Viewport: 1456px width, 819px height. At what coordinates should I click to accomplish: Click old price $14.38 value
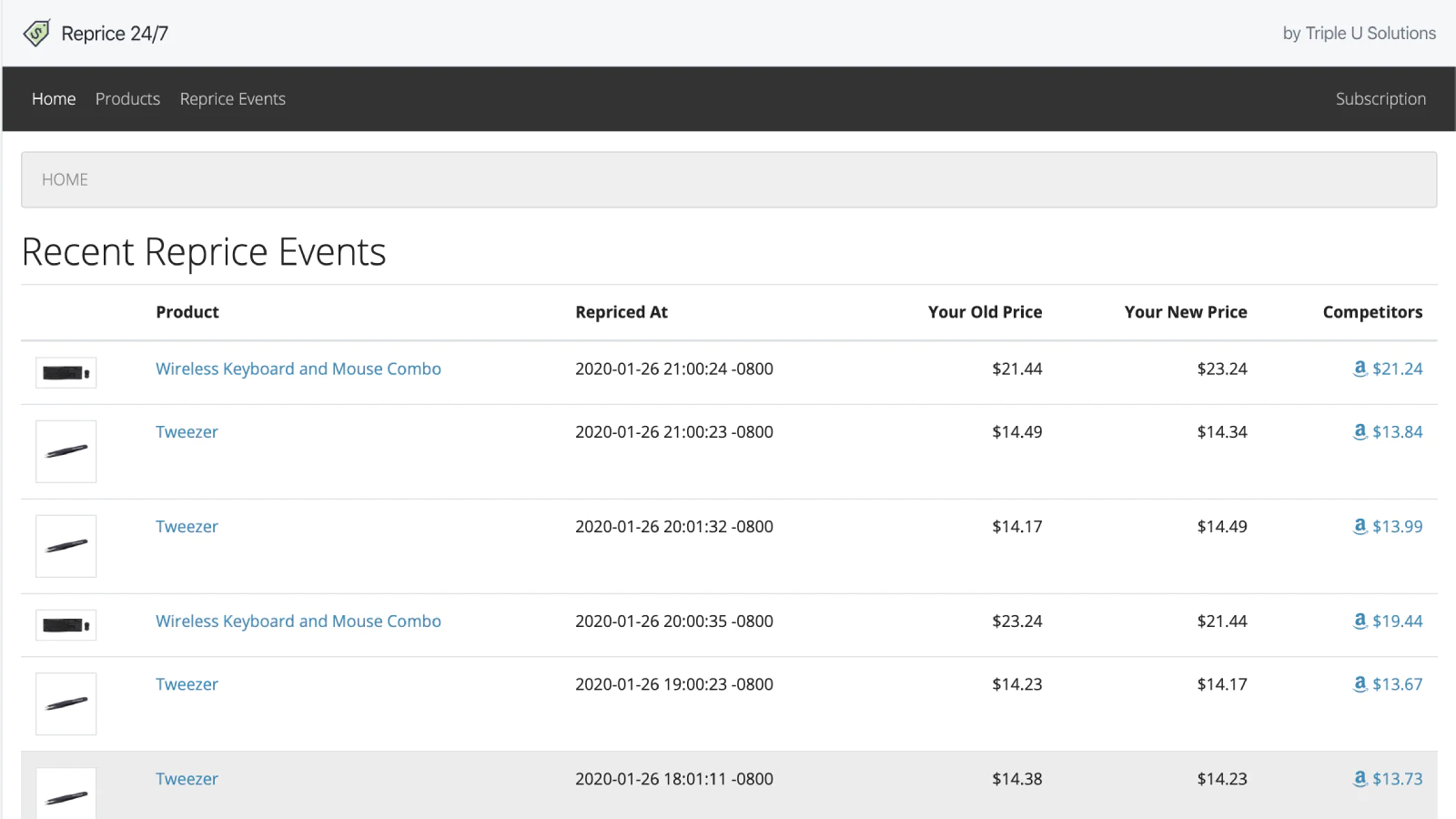click(1017, 779)
